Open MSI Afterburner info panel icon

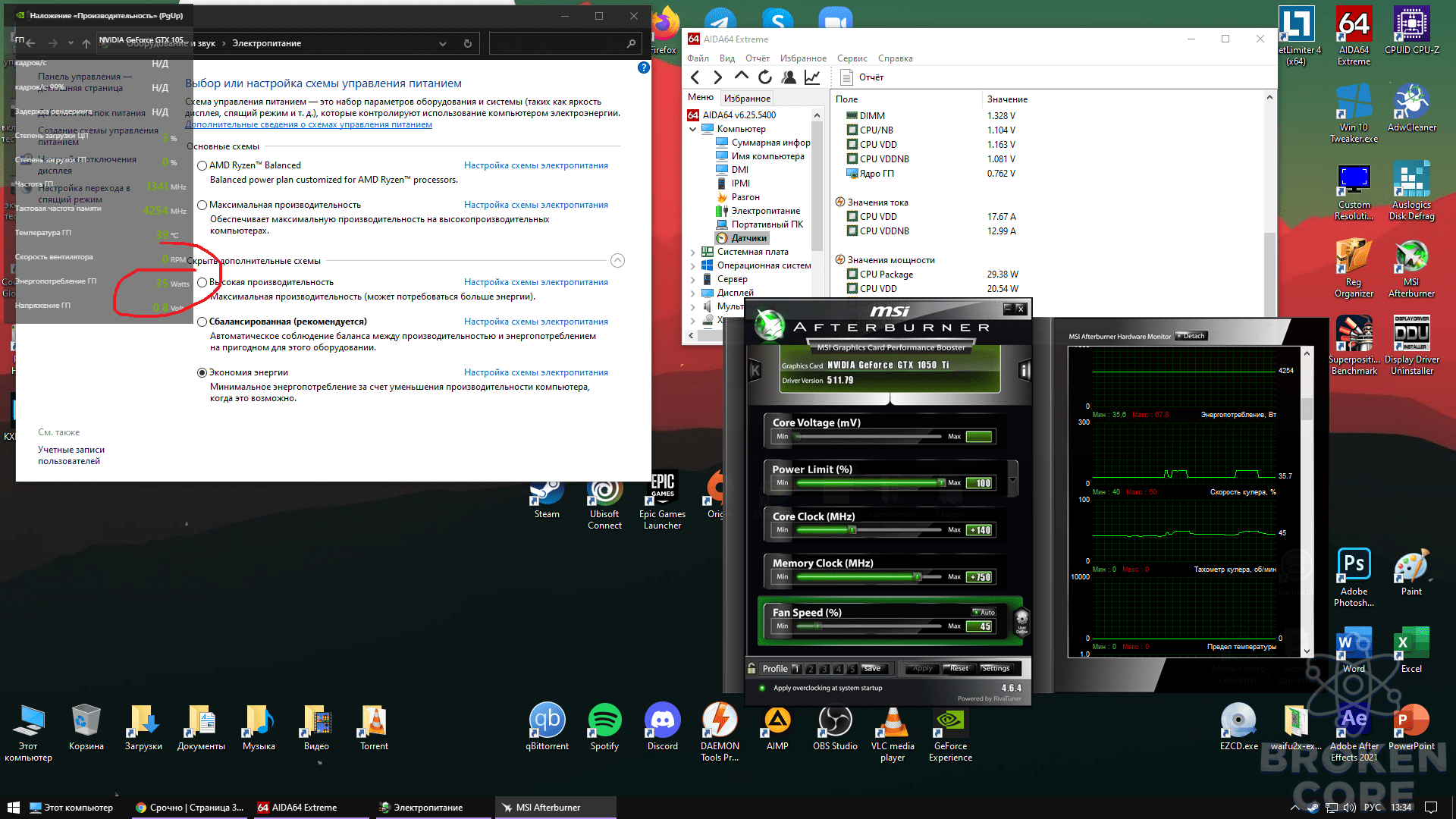click(1025, 370)
